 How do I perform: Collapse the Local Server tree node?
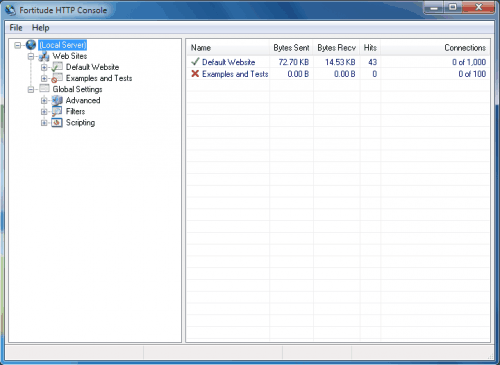coord(18,45)
